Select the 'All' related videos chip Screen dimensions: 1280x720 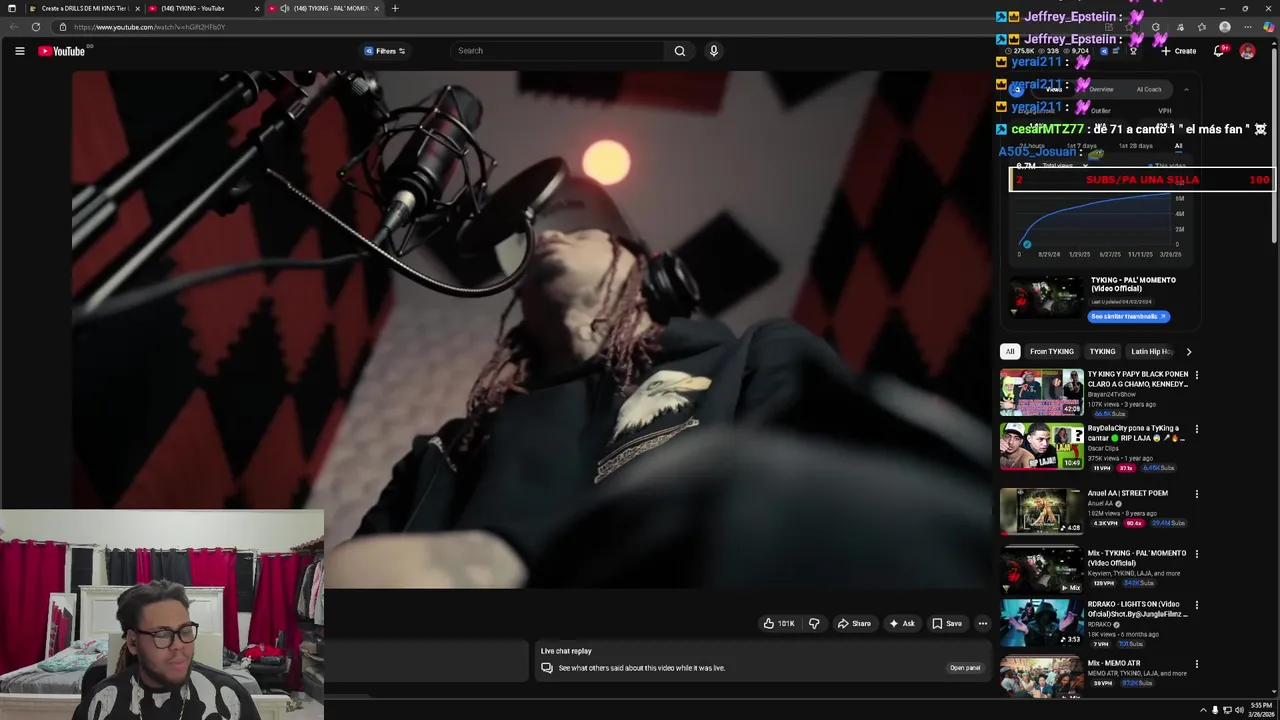[1010, 351]
